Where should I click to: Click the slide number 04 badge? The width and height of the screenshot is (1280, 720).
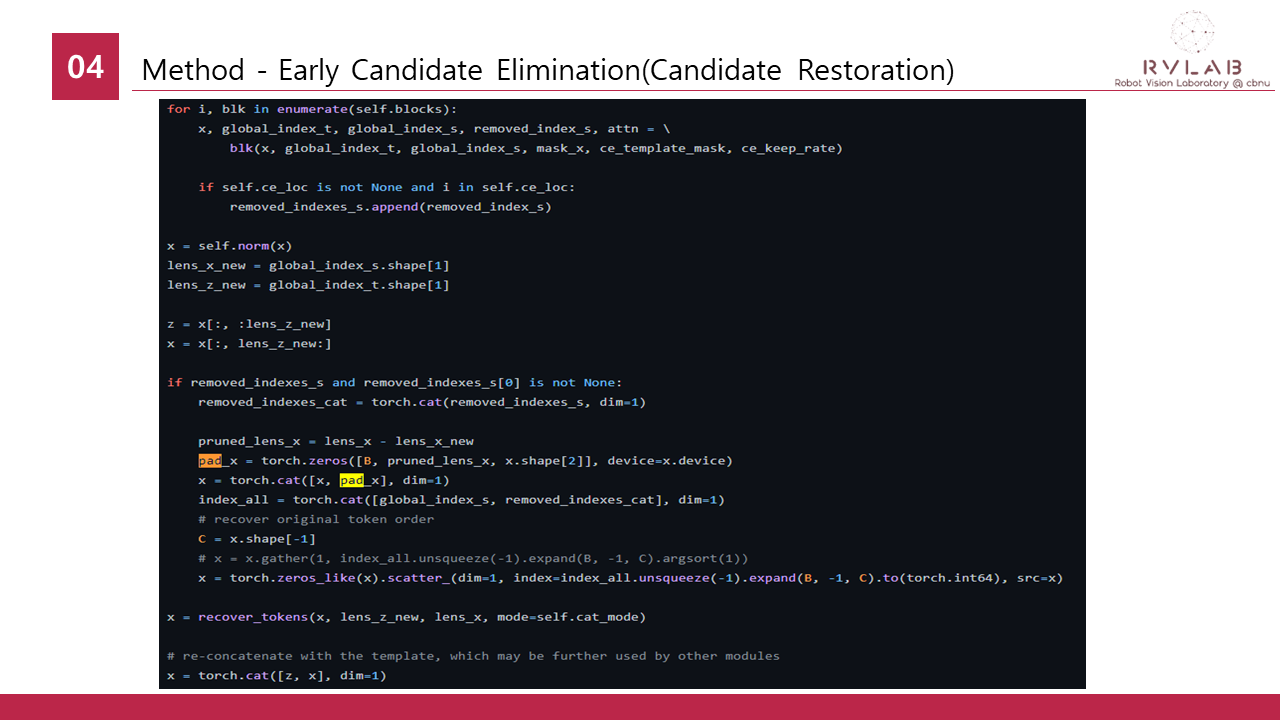click(x=85, y=67)
